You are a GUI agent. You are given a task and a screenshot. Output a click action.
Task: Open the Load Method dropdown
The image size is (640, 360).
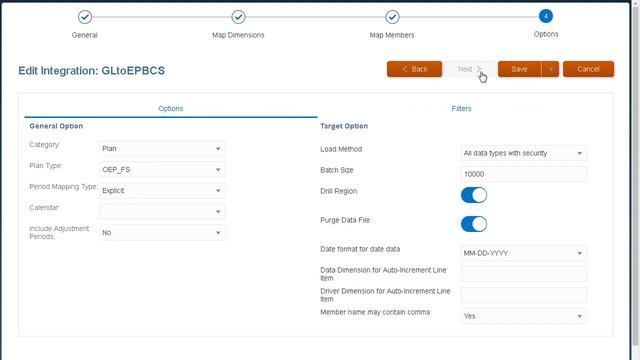[x=524, y=153]
